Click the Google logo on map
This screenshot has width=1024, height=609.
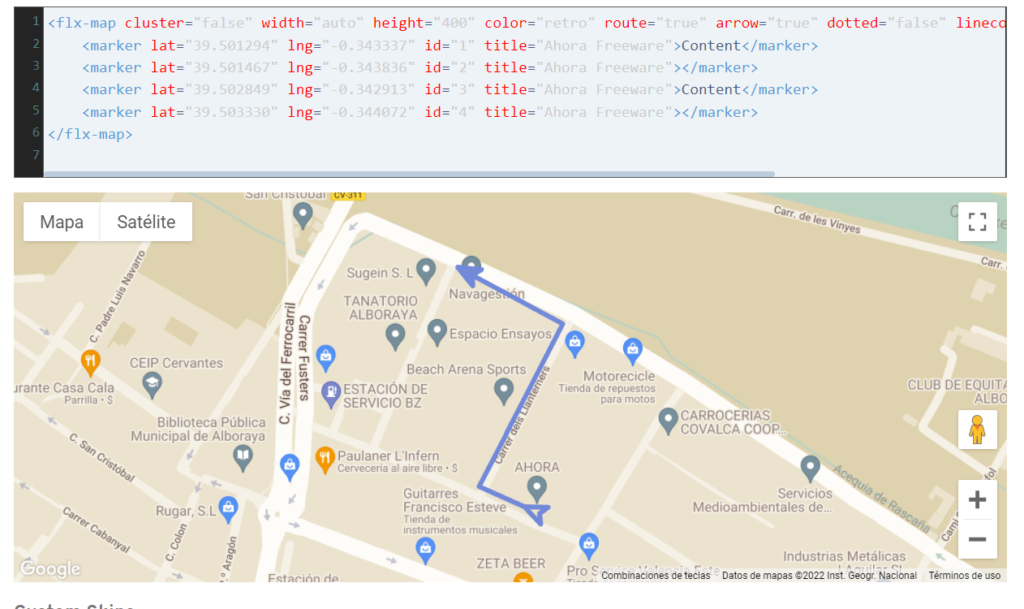[x=50, y=569]
